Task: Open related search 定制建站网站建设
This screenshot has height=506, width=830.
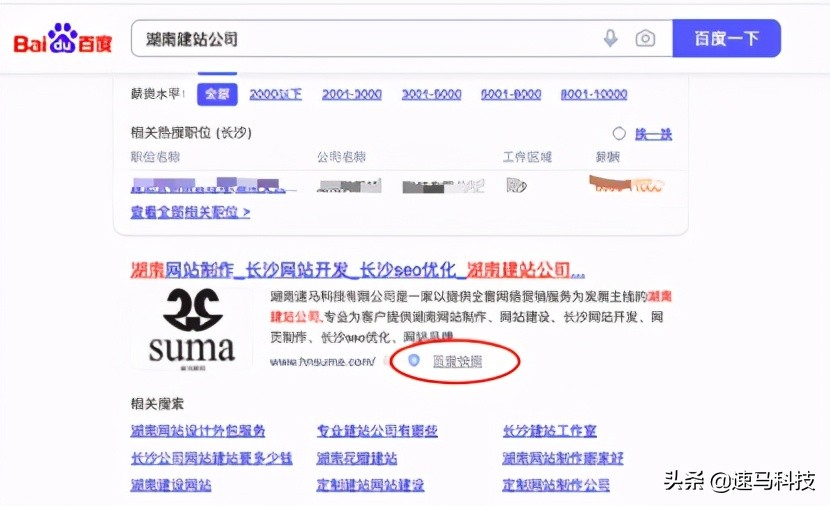Action: (x=370, y=484)
